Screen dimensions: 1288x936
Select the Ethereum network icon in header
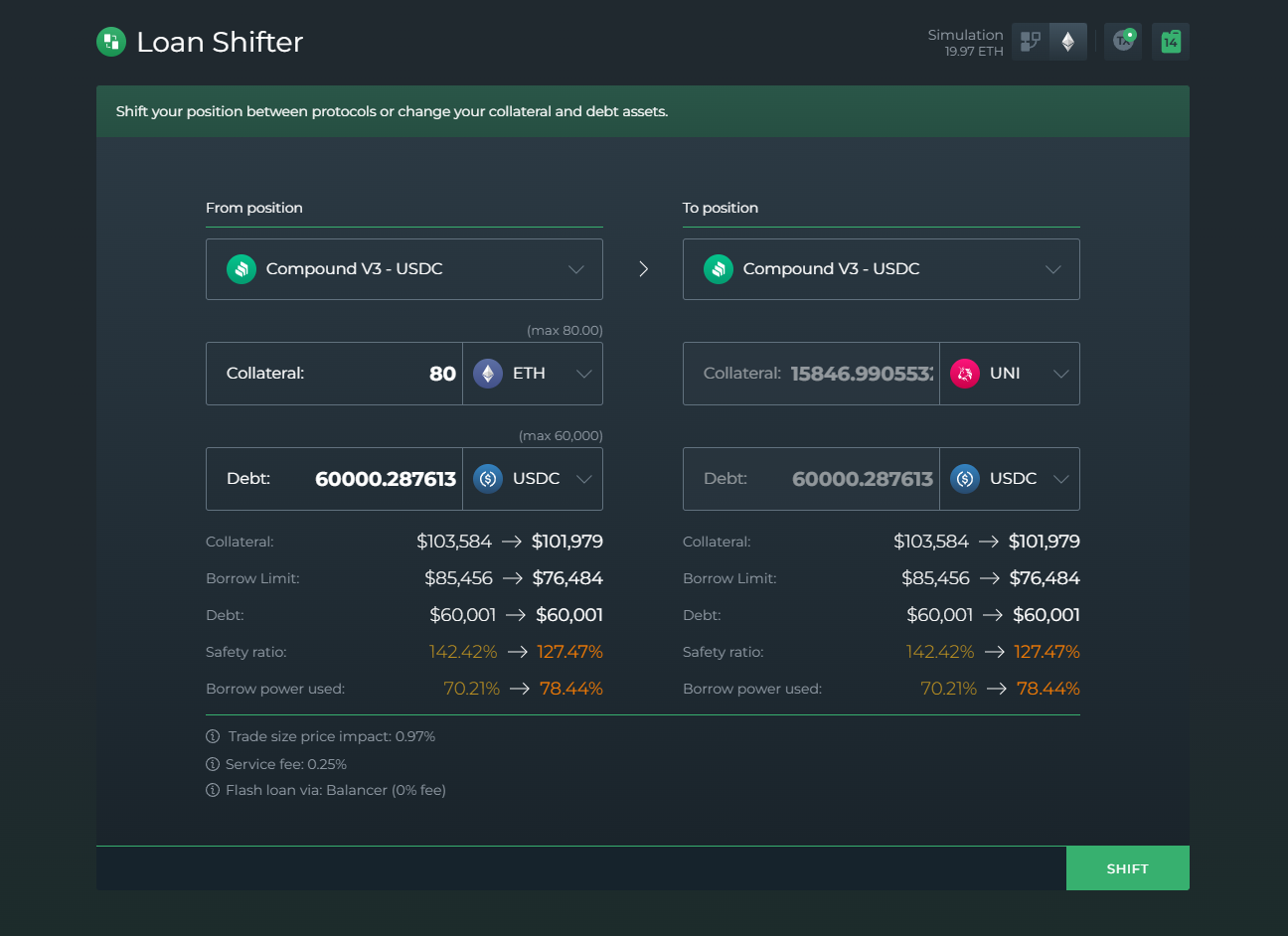coord(1068,42)
